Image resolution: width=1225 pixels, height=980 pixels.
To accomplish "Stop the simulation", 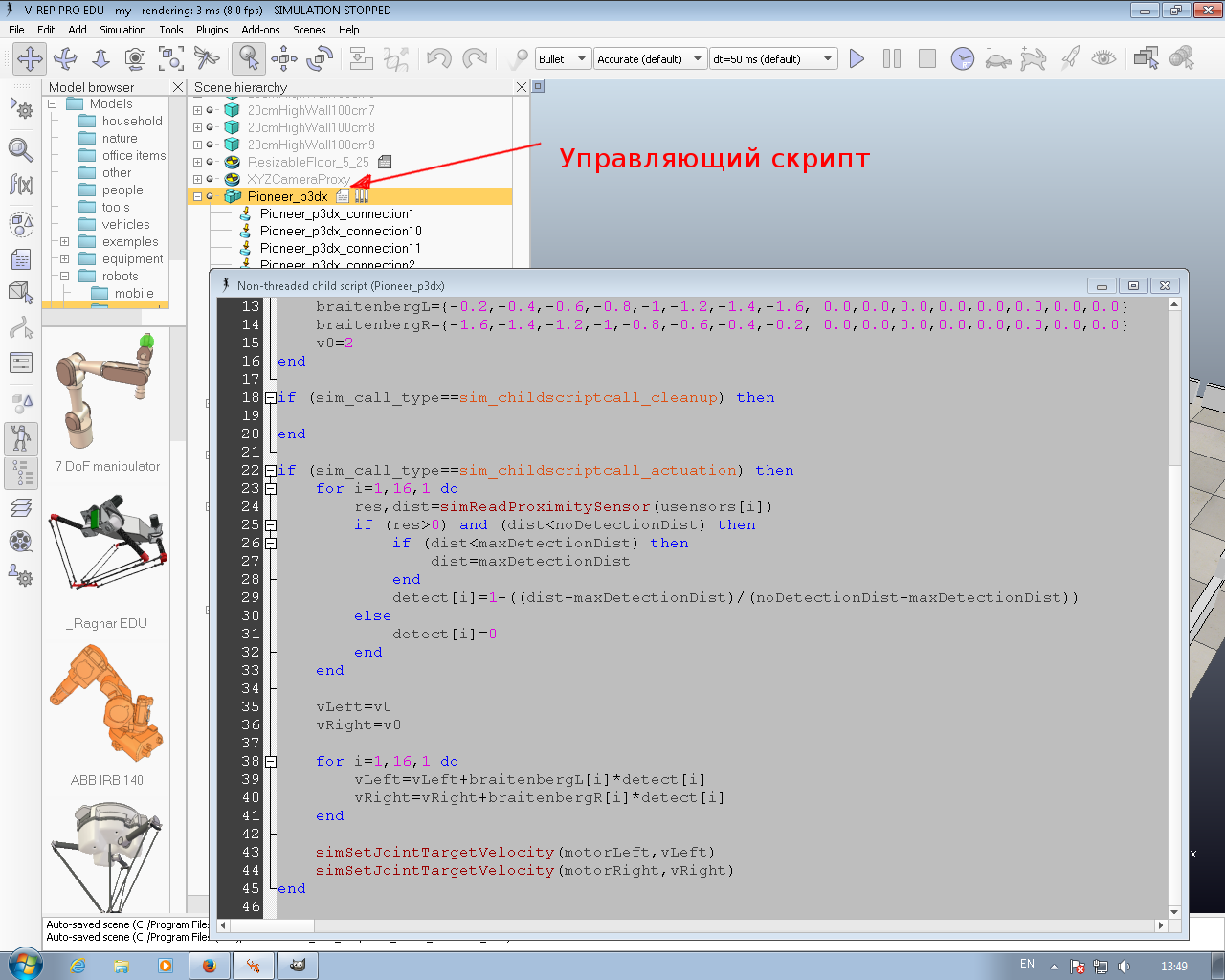I will click(x=927, y=58).
